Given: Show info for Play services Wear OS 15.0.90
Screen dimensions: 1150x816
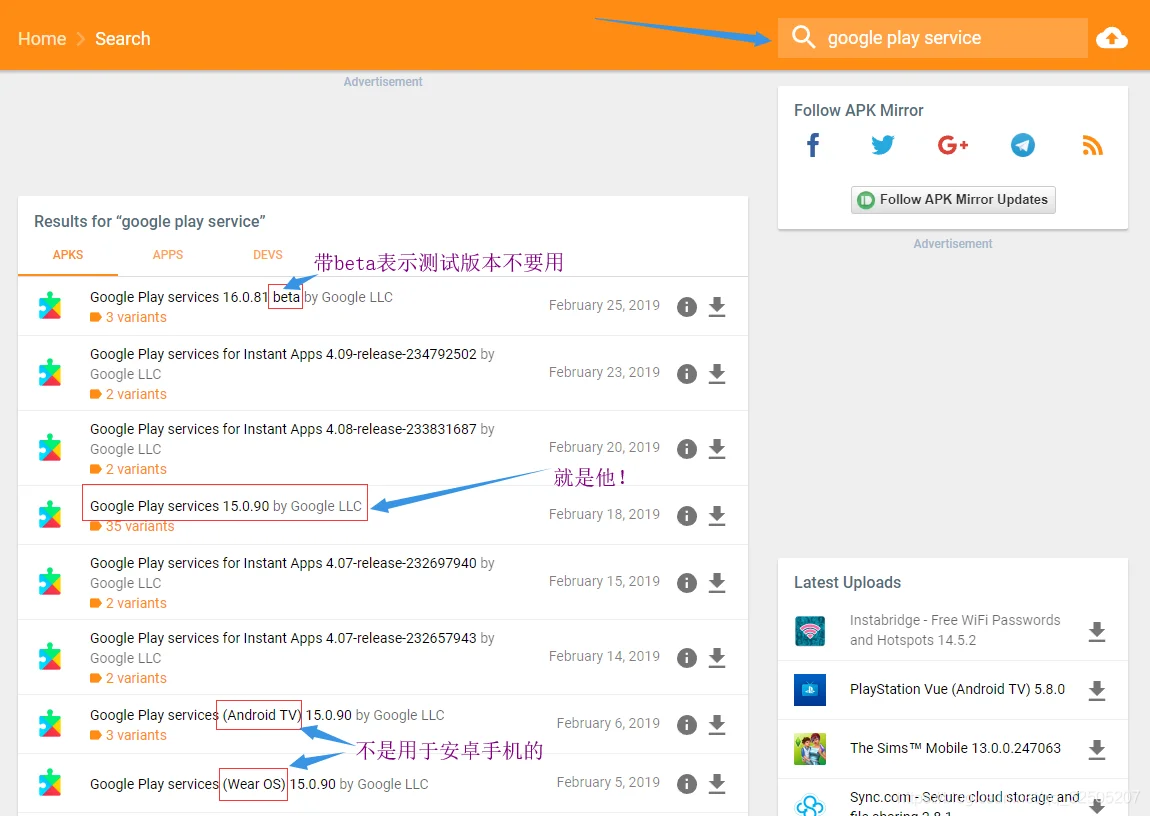Looking at the screenshot, I should pos(686,784).
